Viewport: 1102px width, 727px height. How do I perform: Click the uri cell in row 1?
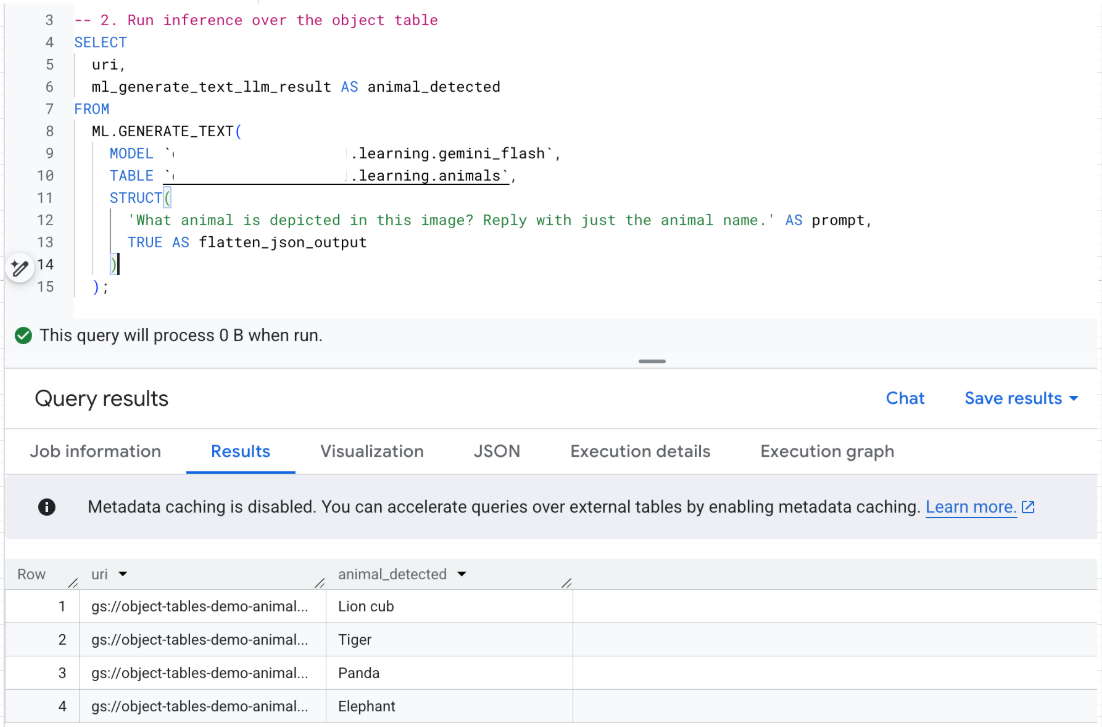[x=202, y=606]
